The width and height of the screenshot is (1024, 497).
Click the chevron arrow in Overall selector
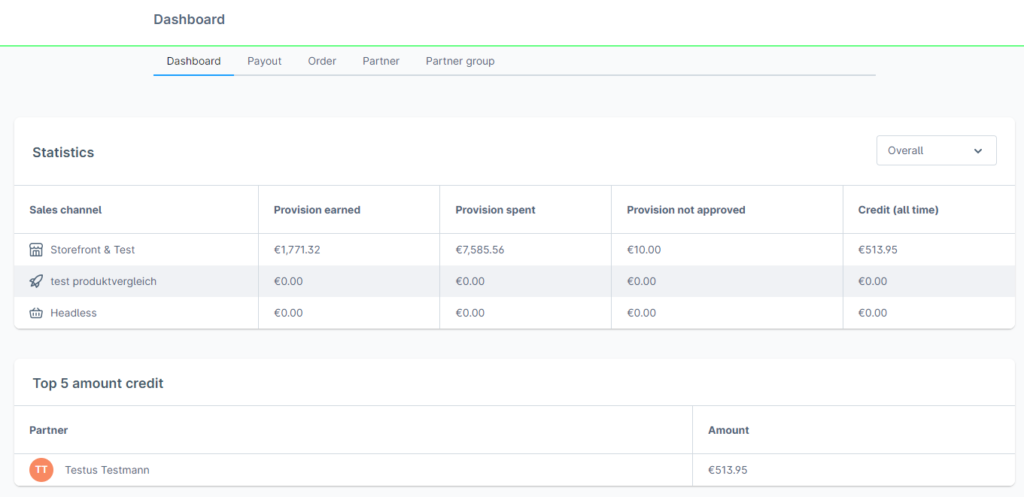977,151
